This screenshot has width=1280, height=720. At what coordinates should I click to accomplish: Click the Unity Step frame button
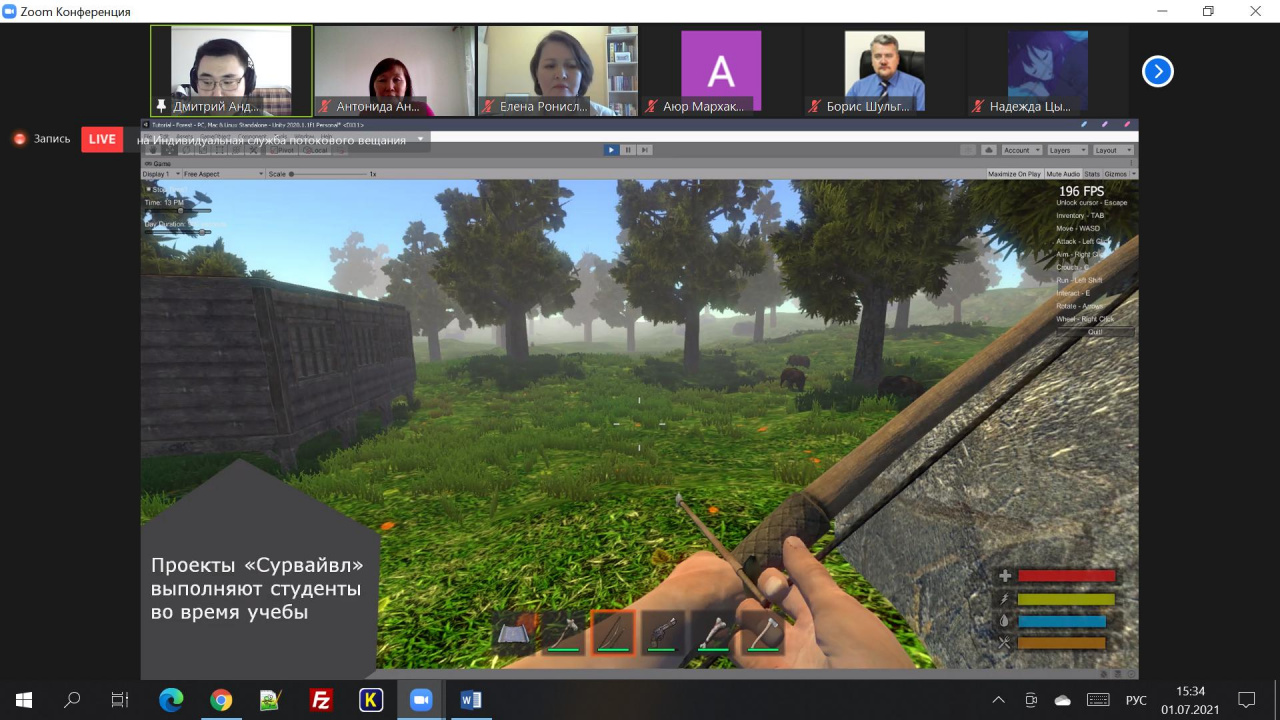[645, 150]
